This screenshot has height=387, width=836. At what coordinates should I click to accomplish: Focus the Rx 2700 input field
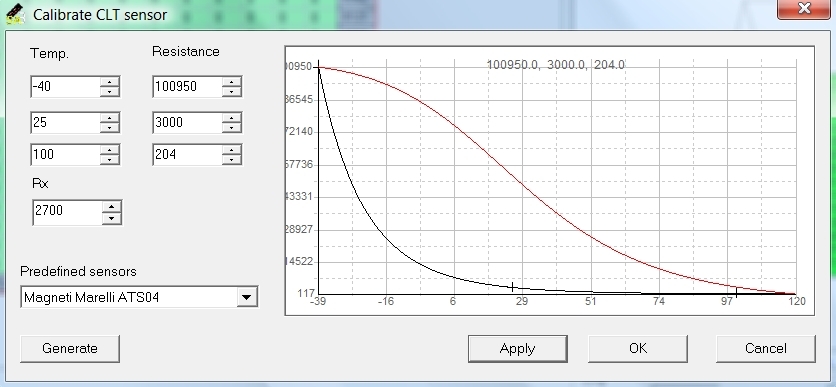[67, 212]
